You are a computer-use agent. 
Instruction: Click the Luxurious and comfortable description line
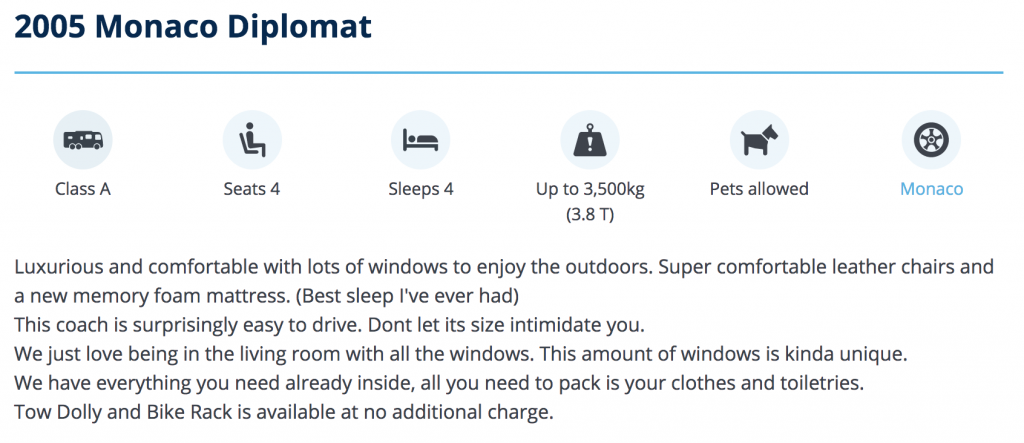pyautogui.click(x=504, y=267)
